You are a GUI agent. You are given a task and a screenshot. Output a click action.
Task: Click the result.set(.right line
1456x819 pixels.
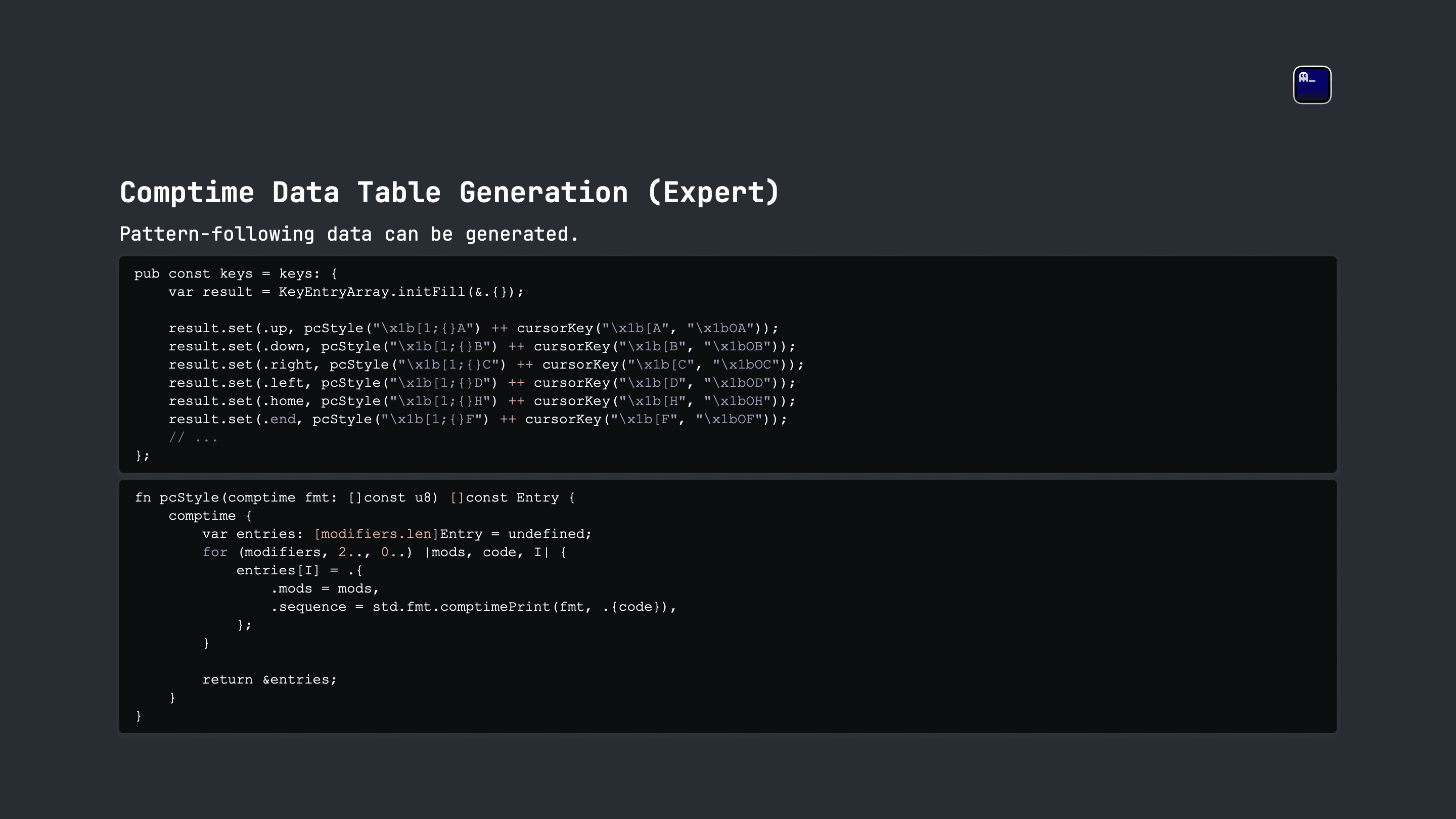(x=486, y=365)
